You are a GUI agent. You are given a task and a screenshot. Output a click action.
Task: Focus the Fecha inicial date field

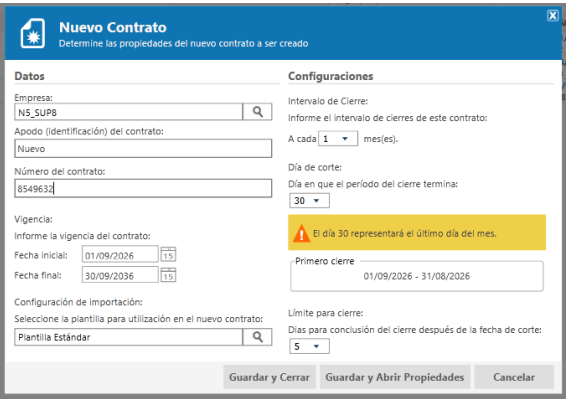coord(120,255)
